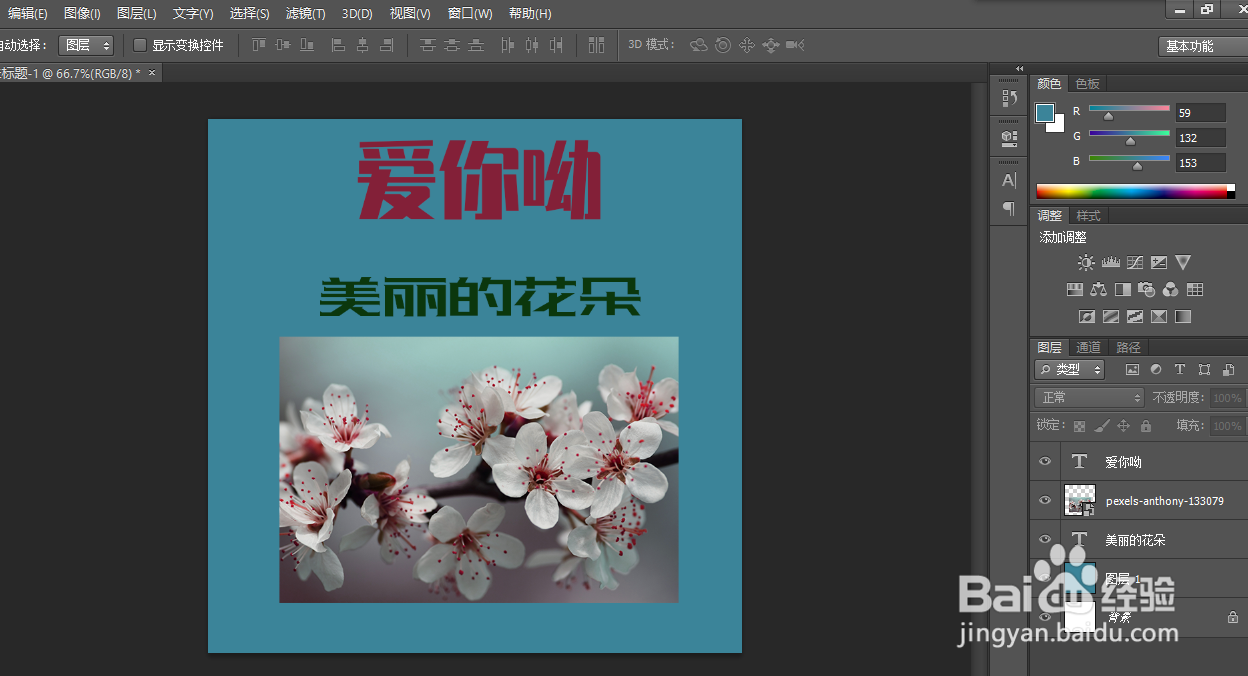
Task: Switch to the 色板 tab
Action: 1087,84
